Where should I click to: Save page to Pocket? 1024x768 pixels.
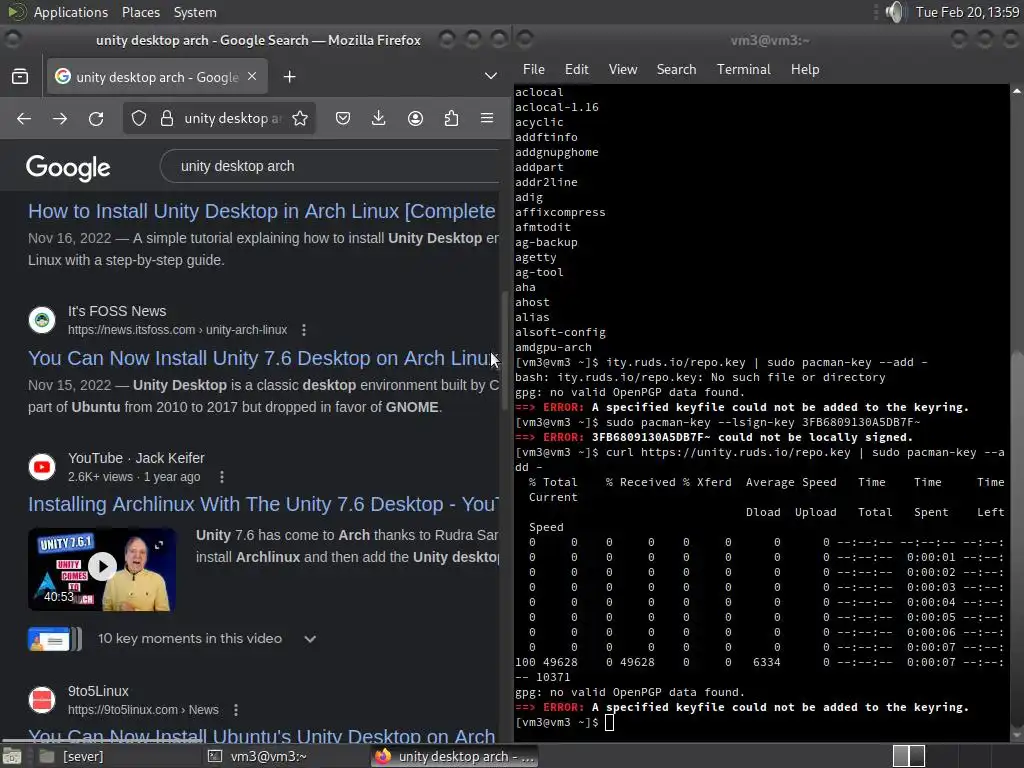[x=343, y=118]
